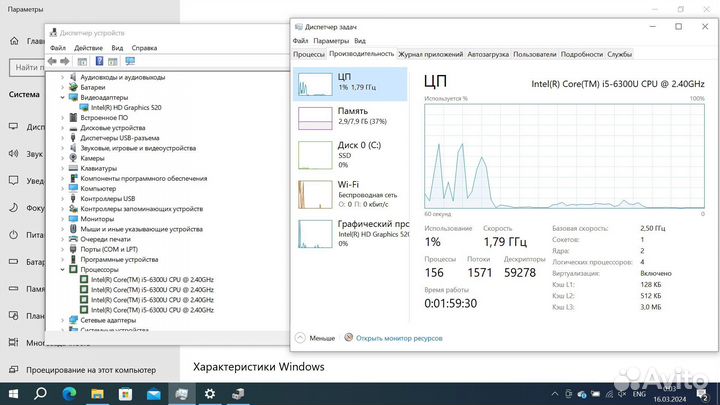720x405 pixels.
Task: Click Компоненты программного обеспечения row
Action: point(144,178)
